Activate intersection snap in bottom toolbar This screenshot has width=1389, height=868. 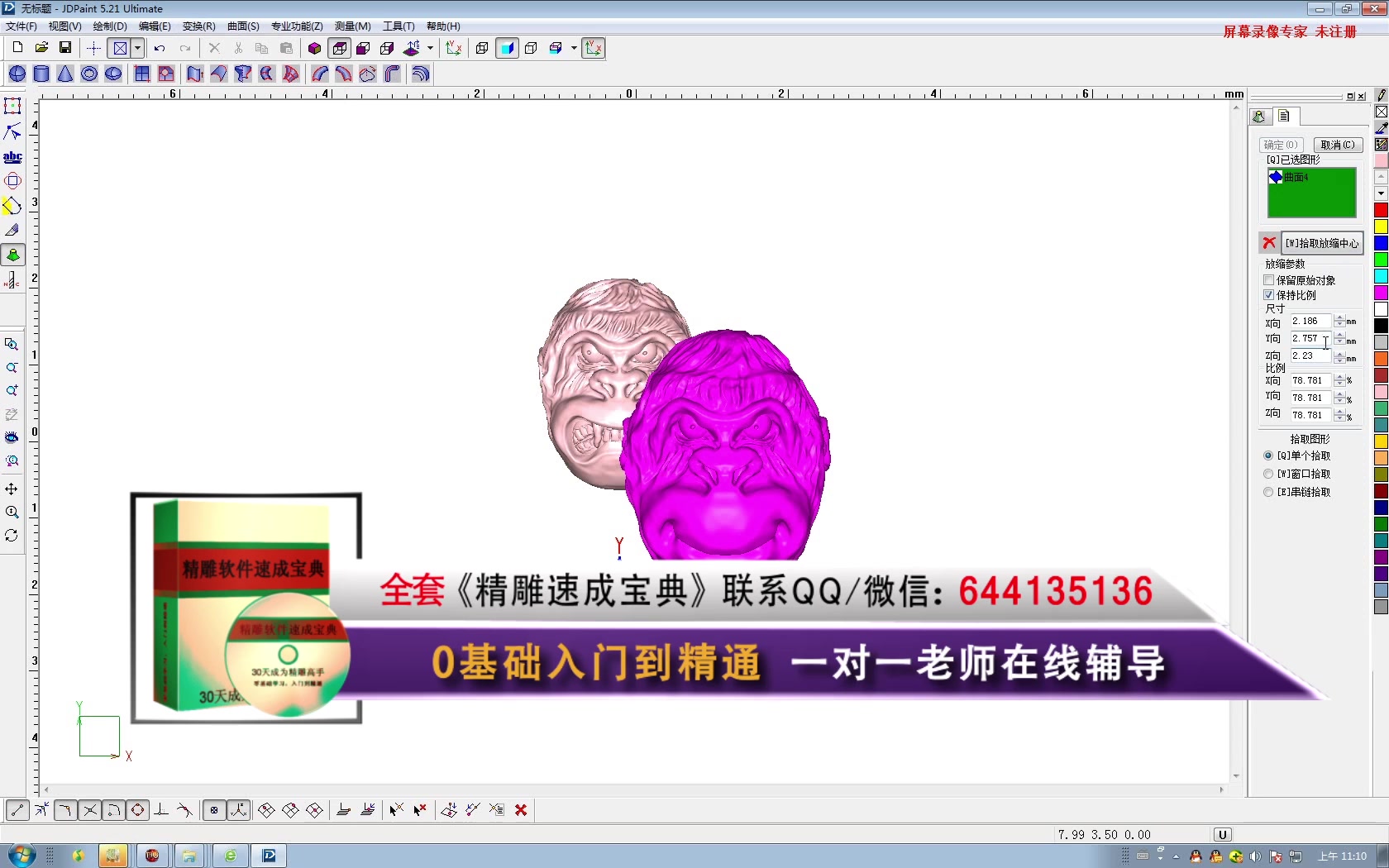coord(90,810)
